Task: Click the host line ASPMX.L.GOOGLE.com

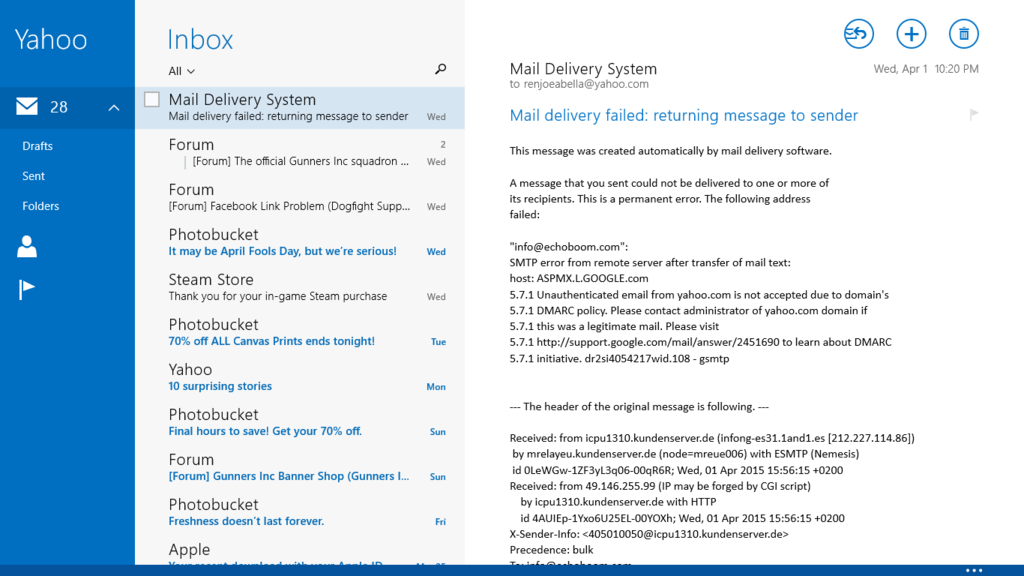Action: (x=579, y=278)
